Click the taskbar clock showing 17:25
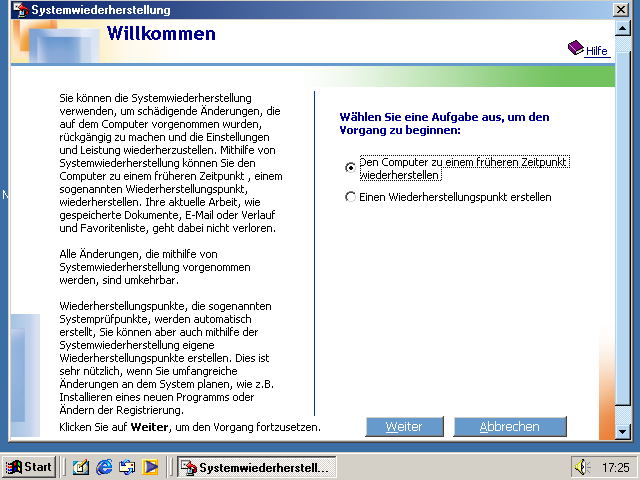The height and width of the screenshot is (480, 640). click(616, 467)
